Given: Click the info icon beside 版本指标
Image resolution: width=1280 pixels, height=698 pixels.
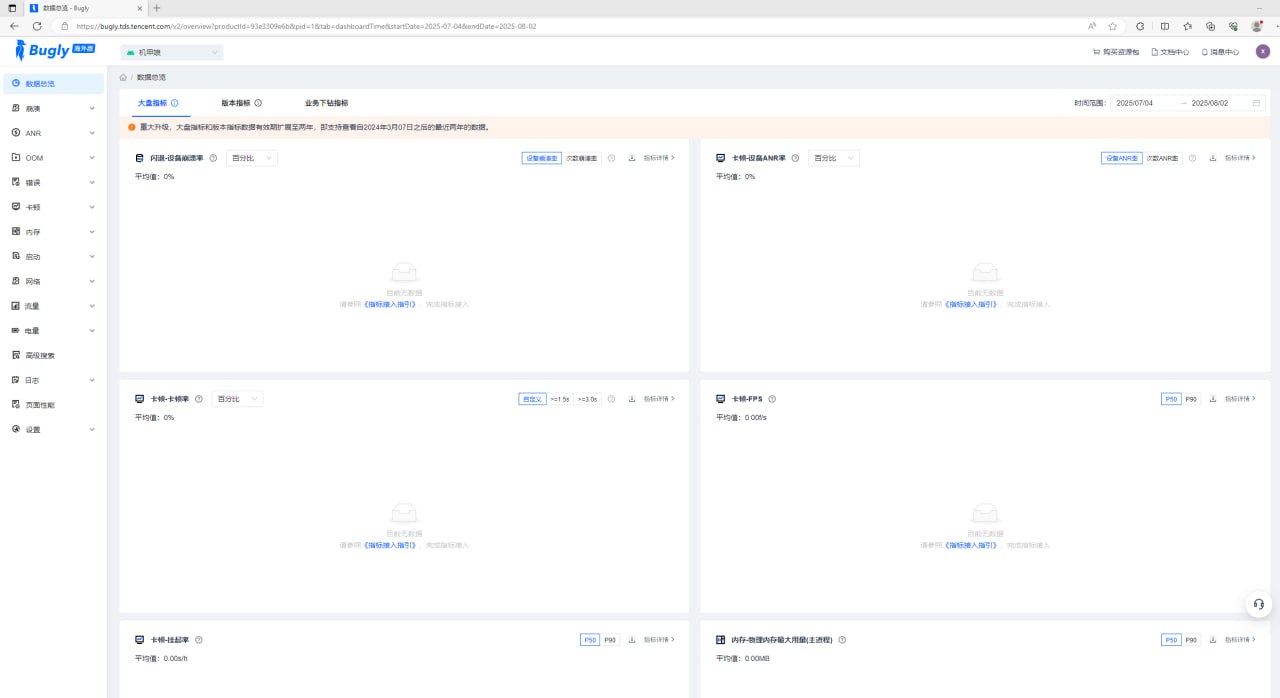Looking at the screenshot, I should pyautogui.click(x=258, y=103).
